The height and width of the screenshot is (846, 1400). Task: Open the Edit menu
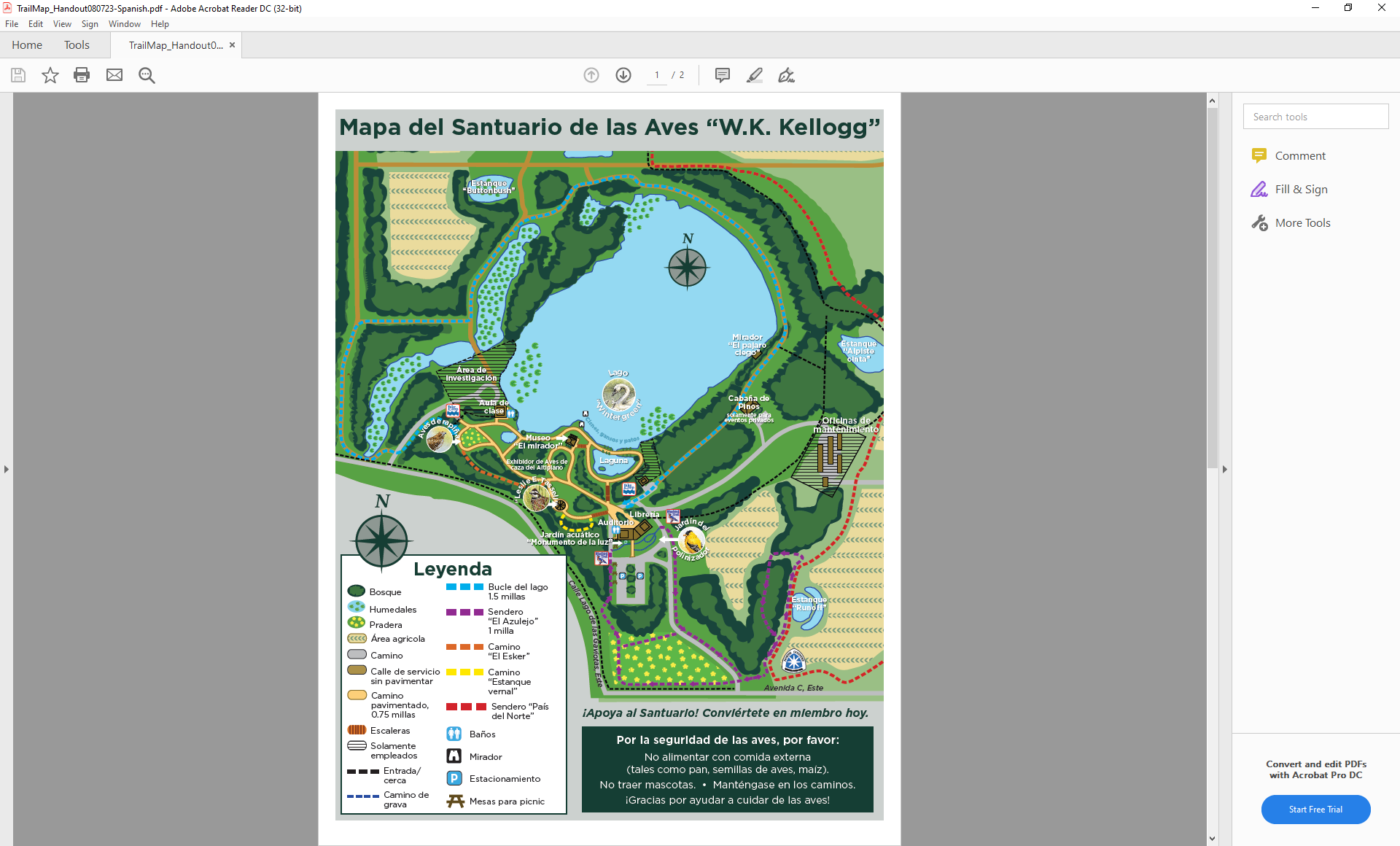(35, 24)
